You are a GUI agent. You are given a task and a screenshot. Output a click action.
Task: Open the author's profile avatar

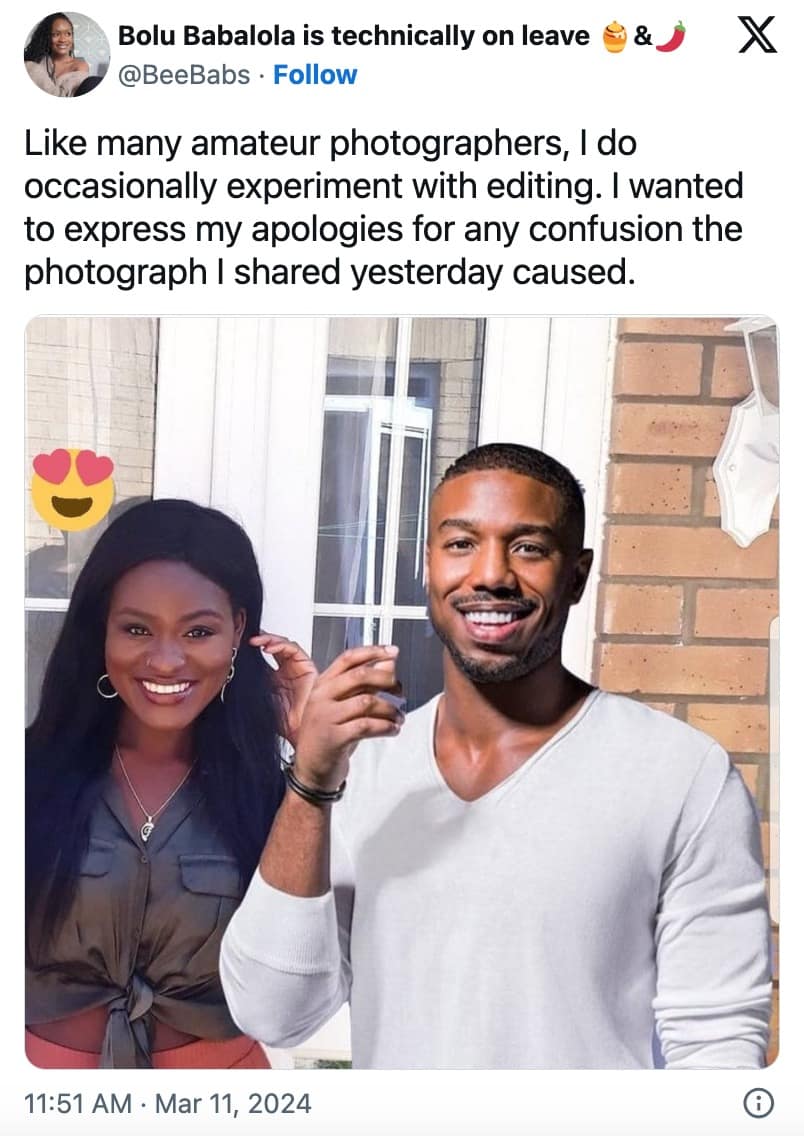(67, 54)
